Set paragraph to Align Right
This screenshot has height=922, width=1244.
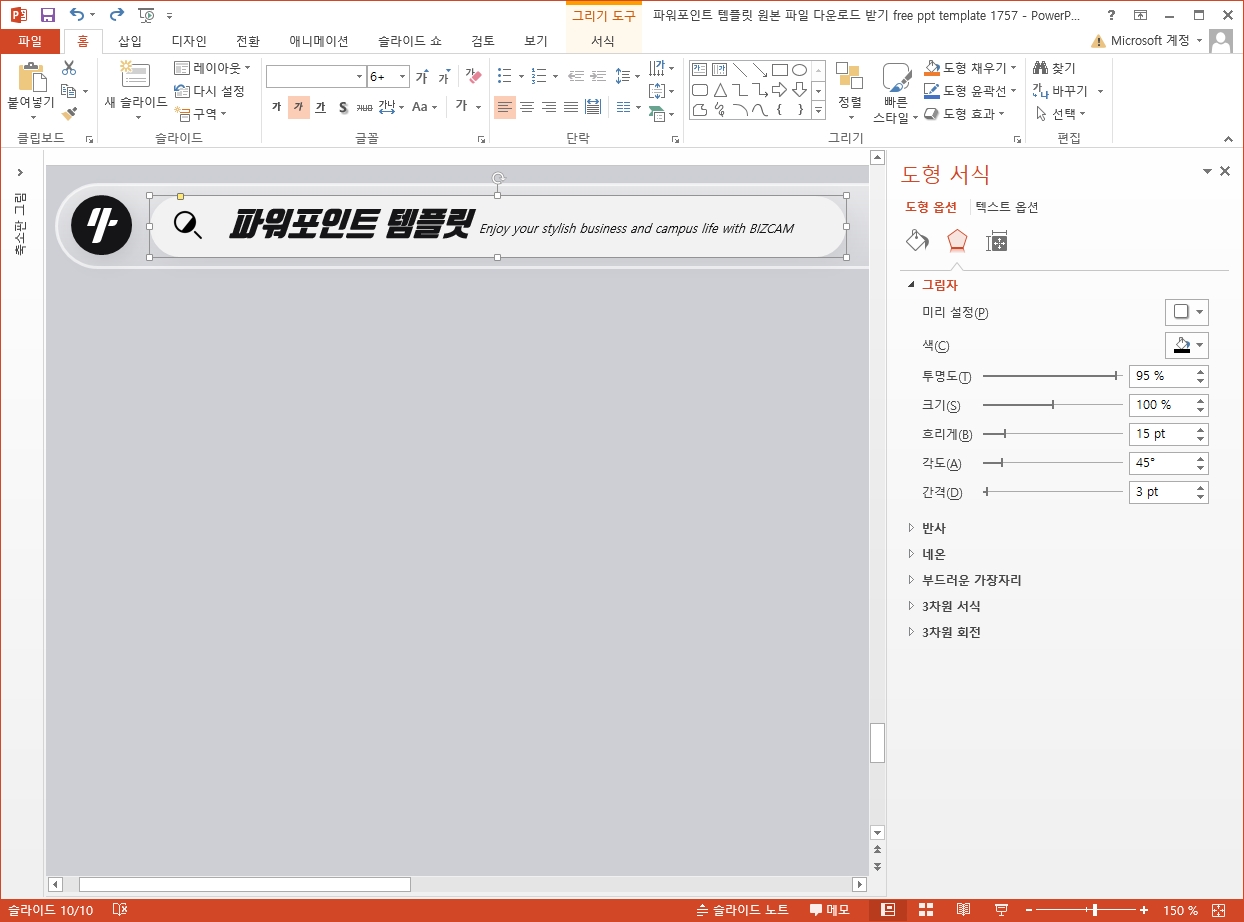[549, 107]
